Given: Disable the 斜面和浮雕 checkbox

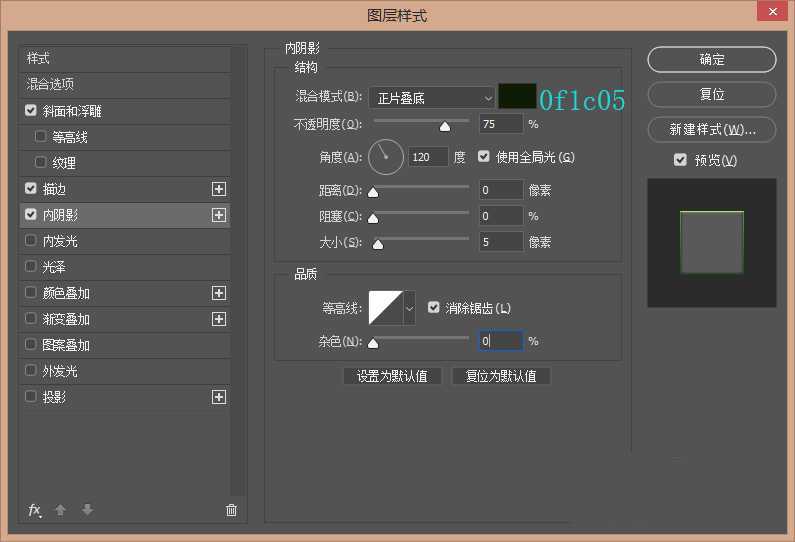Looking at the screenshot, I should click(x=31, y=111).
